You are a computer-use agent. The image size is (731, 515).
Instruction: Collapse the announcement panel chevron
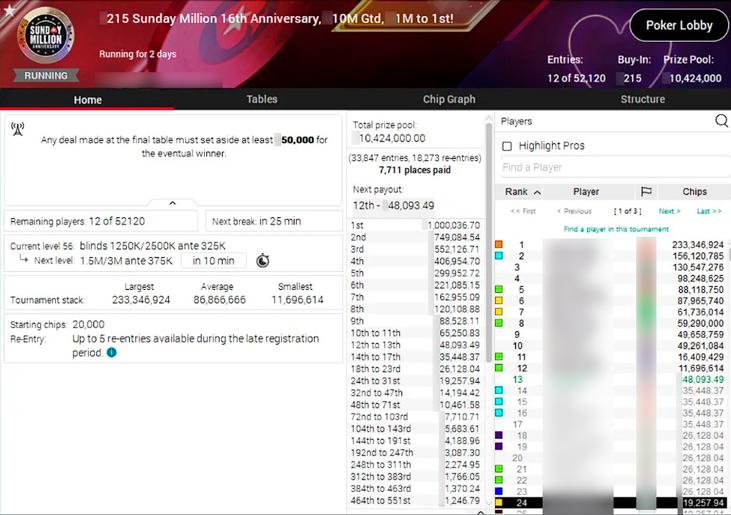[x=172, y=203]
